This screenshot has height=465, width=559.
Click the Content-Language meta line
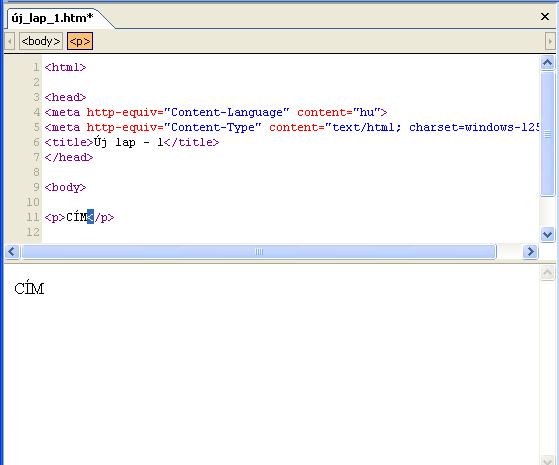(x=216, y=112)
